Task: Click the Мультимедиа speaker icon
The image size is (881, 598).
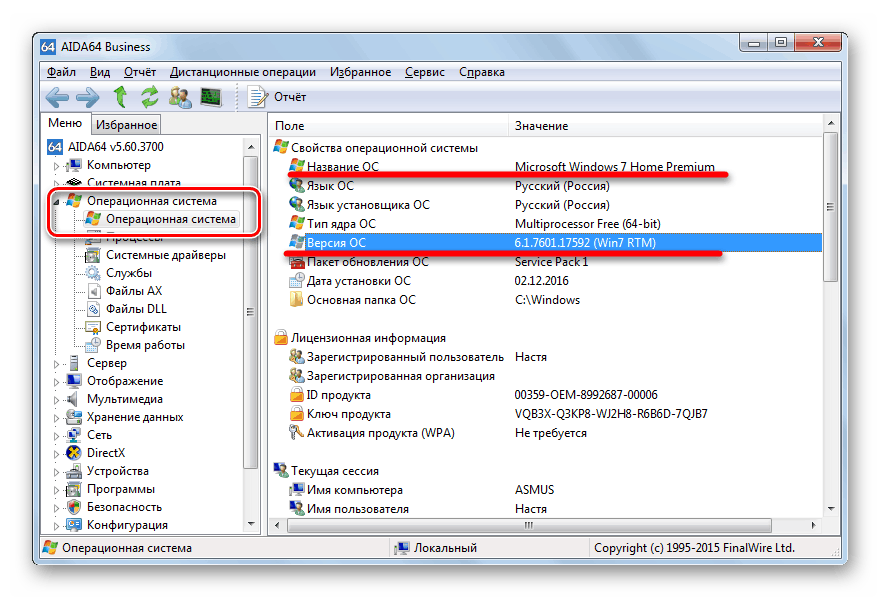Action: click(74, 399)
